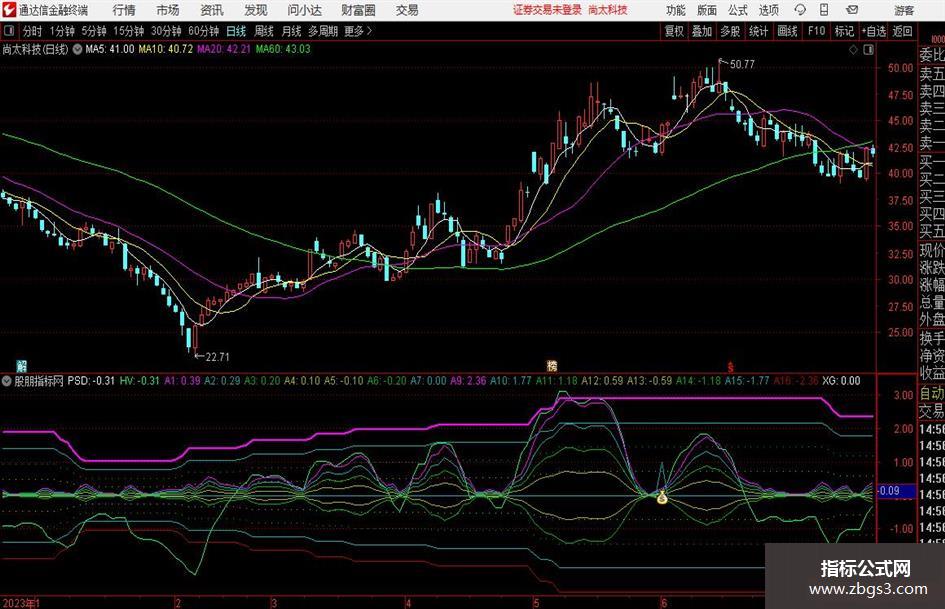The image size is (945, 609).
Task: Click the 画线 drawing tools button
Action: (787, 31)
